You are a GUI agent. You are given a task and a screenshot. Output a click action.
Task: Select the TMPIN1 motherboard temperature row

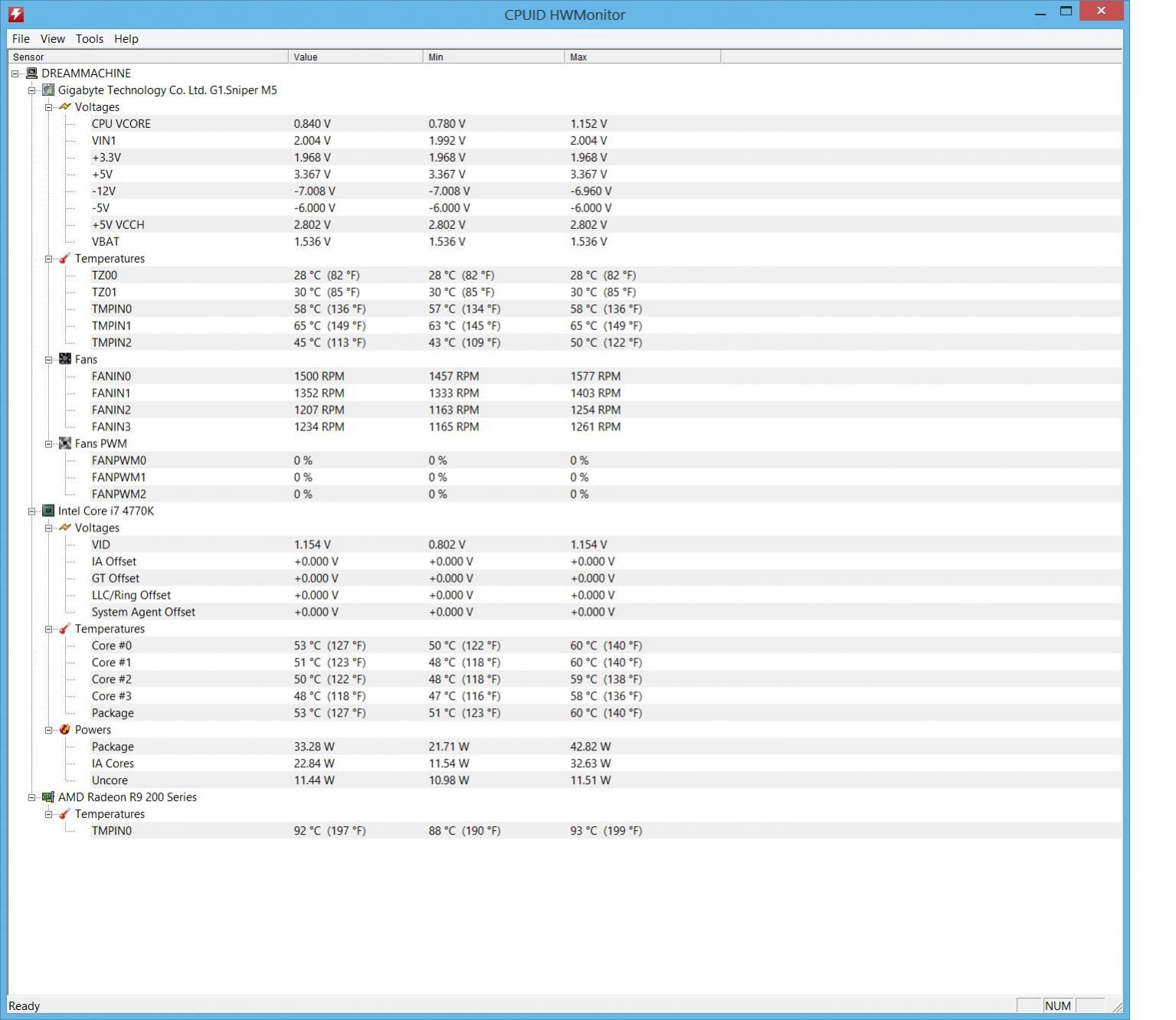point(605,325)
